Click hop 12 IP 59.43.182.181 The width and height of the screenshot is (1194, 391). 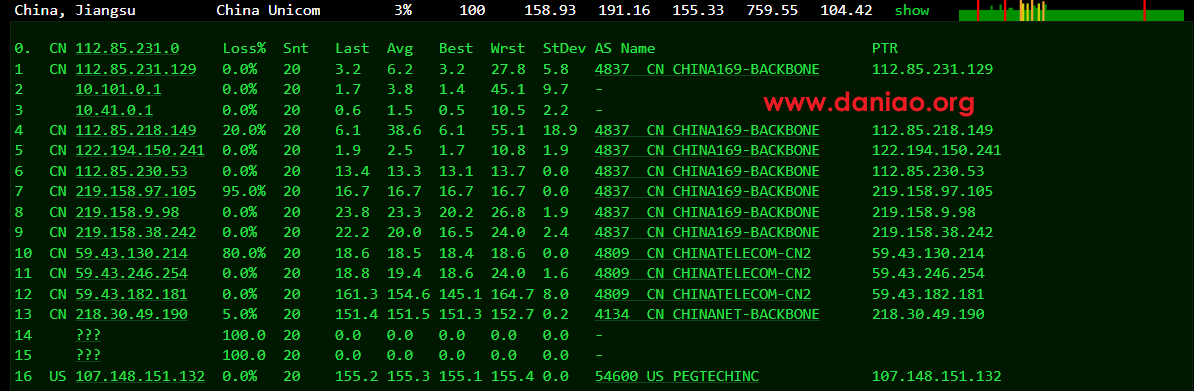pyautogui.click(x=132, y=294)
